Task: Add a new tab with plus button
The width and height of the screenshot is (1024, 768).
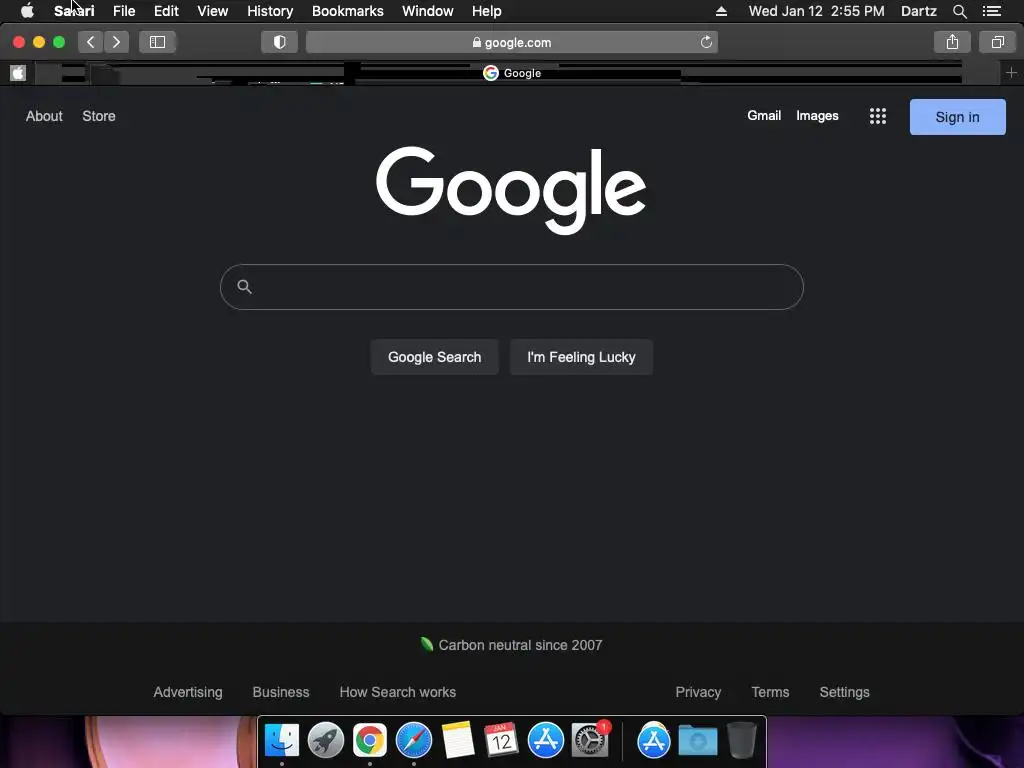Action: [x=1012, y=73]
